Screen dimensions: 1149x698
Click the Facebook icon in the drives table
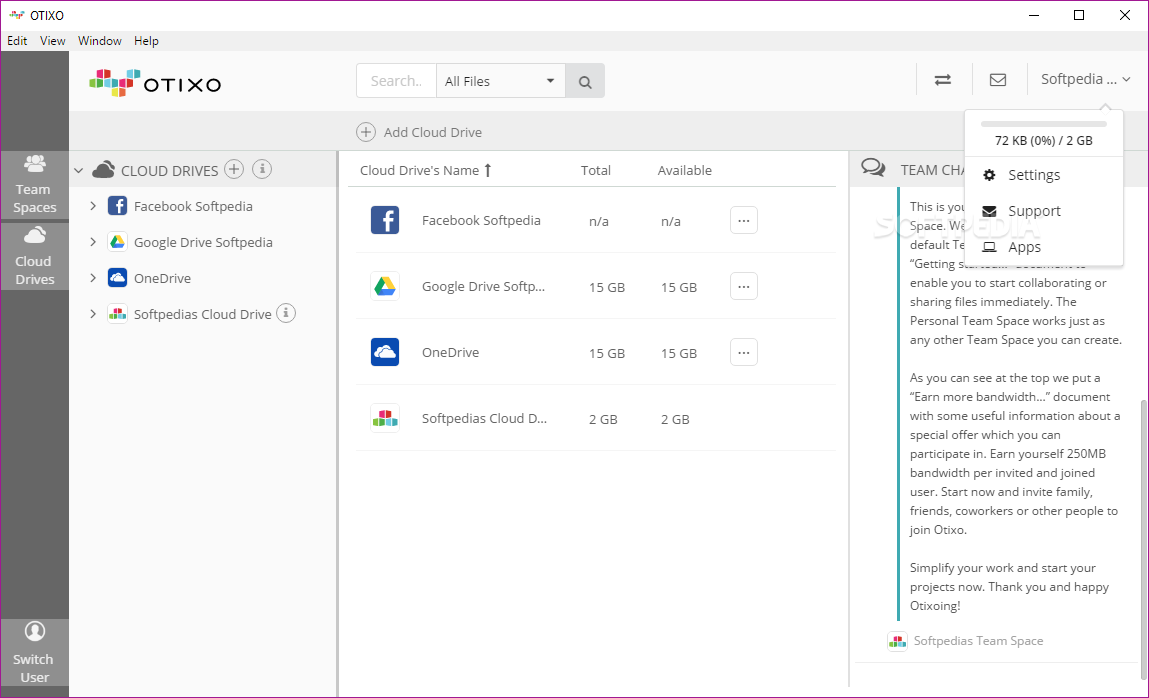(x=385, y=220)
